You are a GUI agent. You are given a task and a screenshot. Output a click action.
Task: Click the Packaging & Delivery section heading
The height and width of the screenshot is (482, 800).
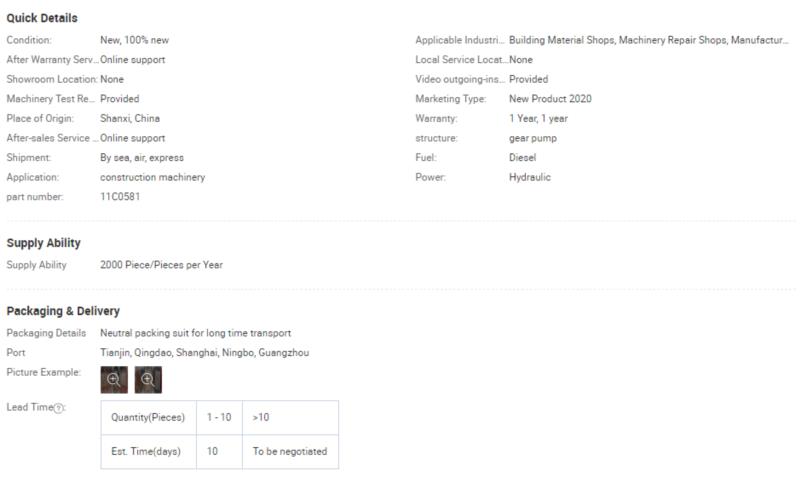click(63, 311)
